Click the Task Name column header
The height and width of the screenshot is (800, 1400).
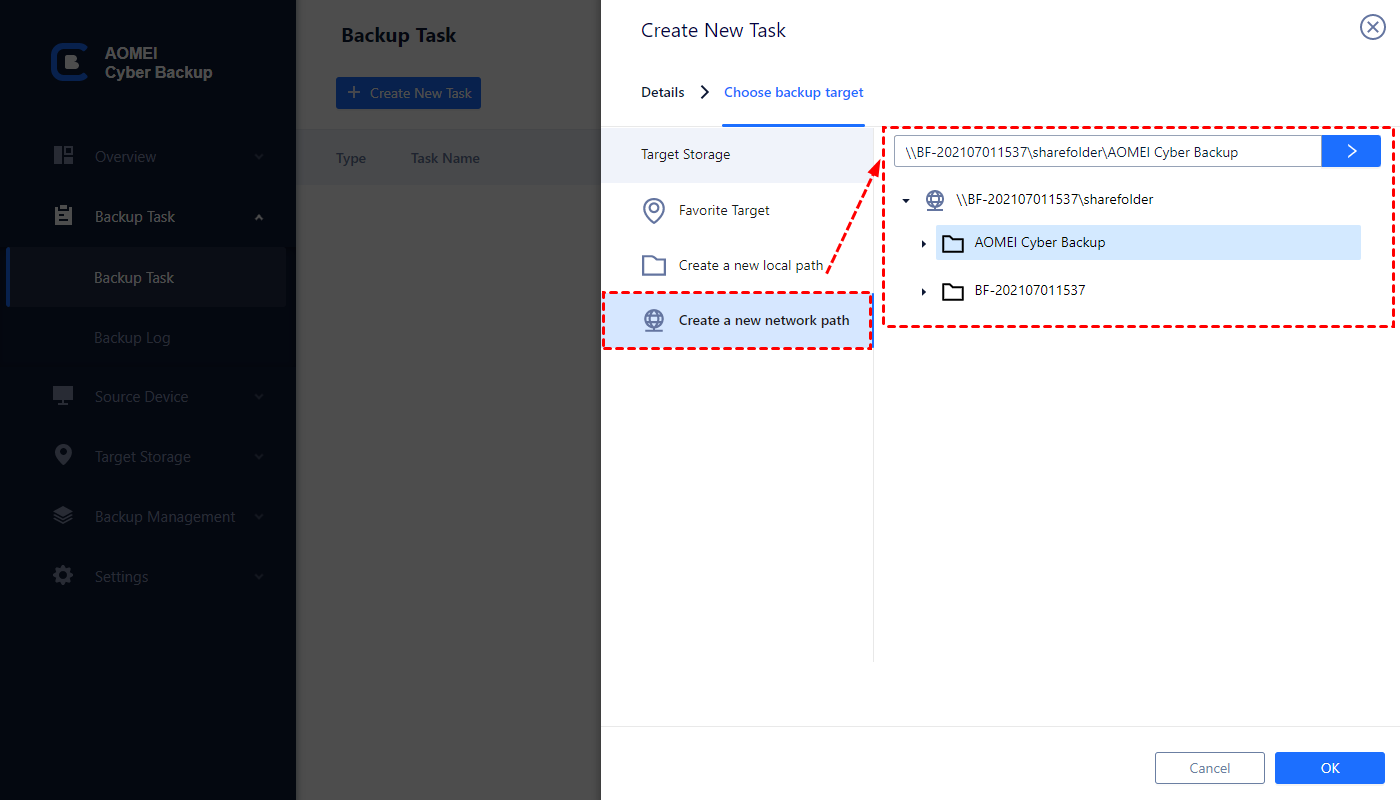pyautogui.click(x=445, y=158)
